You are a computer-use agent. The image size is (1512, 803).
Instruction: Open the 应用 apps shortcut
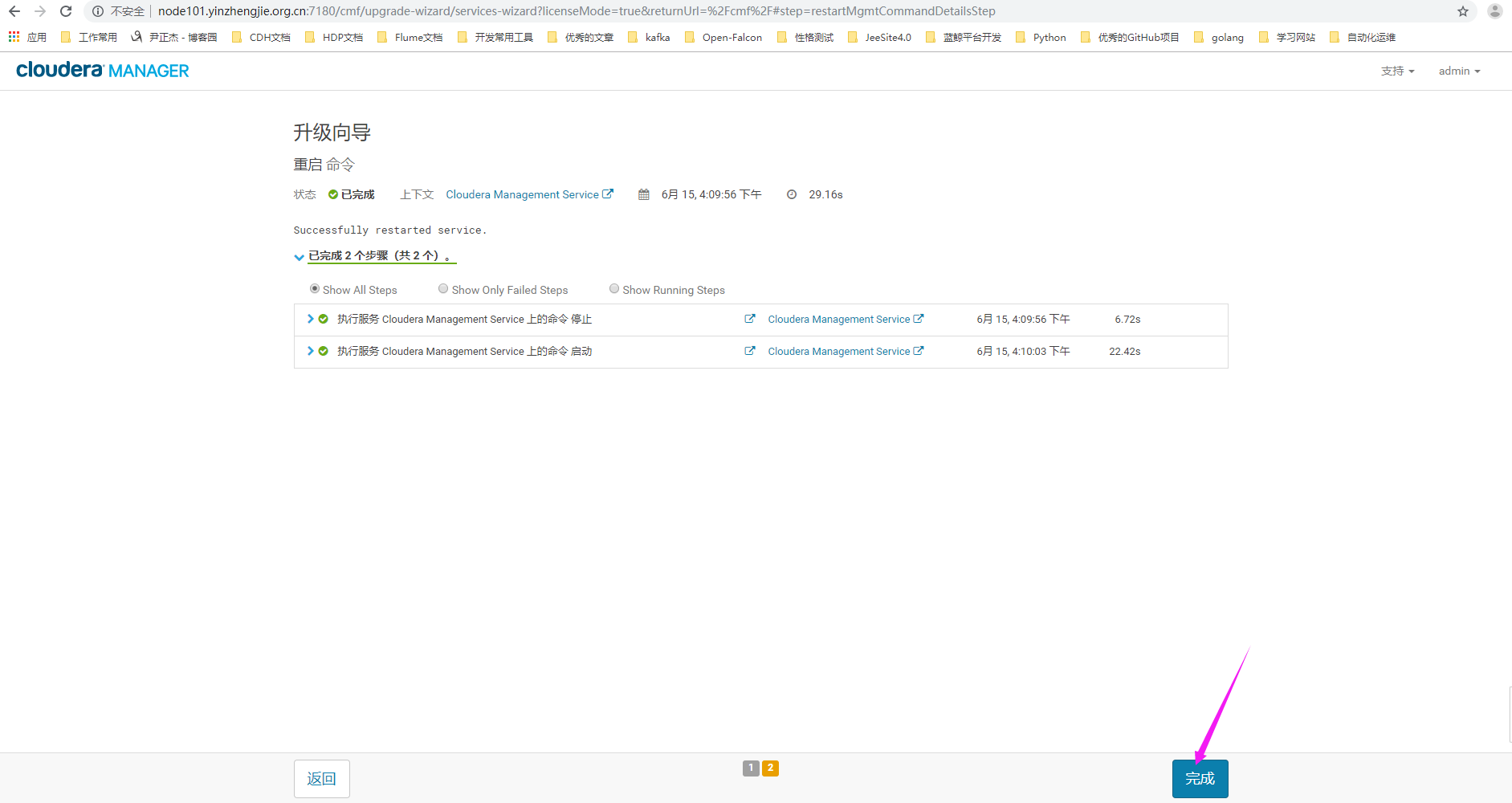coord(28,37)
